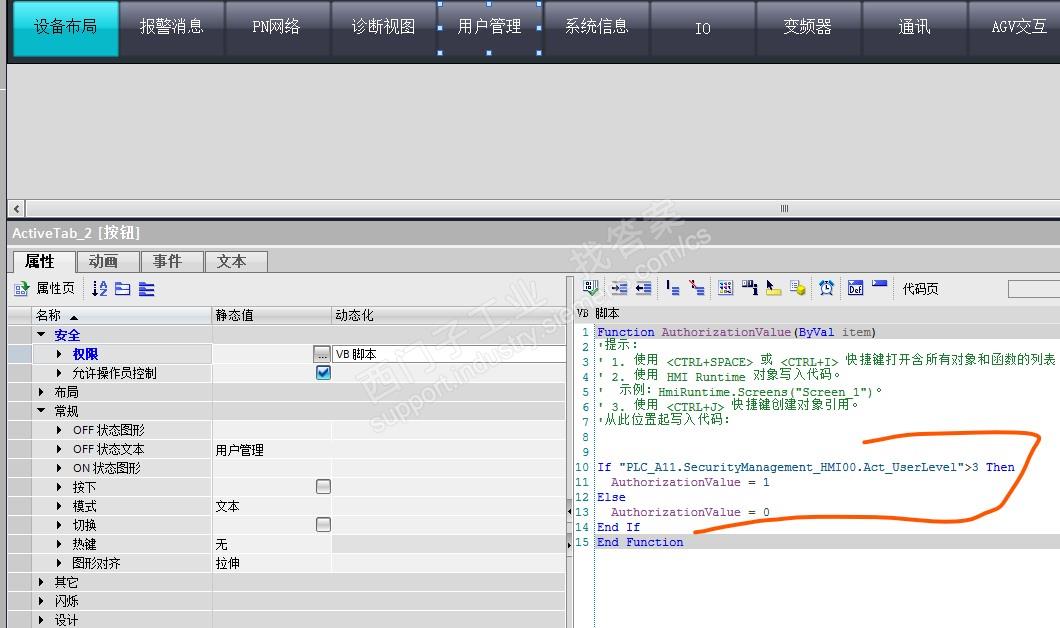Click the cursor object selection icon
Image resolution: width=1060 pixels, height=628 pixels.
773,288
